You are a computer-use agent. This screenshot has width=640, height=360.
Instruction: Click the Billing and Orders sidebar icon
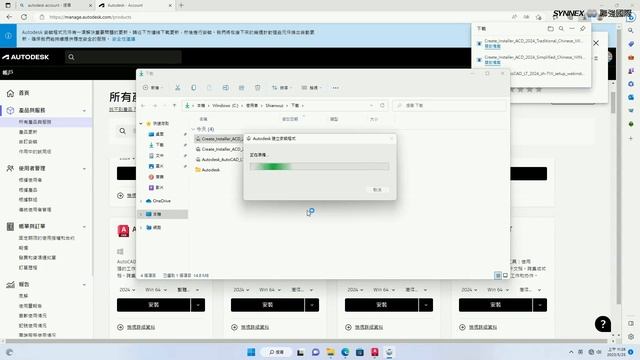[10, 226]
